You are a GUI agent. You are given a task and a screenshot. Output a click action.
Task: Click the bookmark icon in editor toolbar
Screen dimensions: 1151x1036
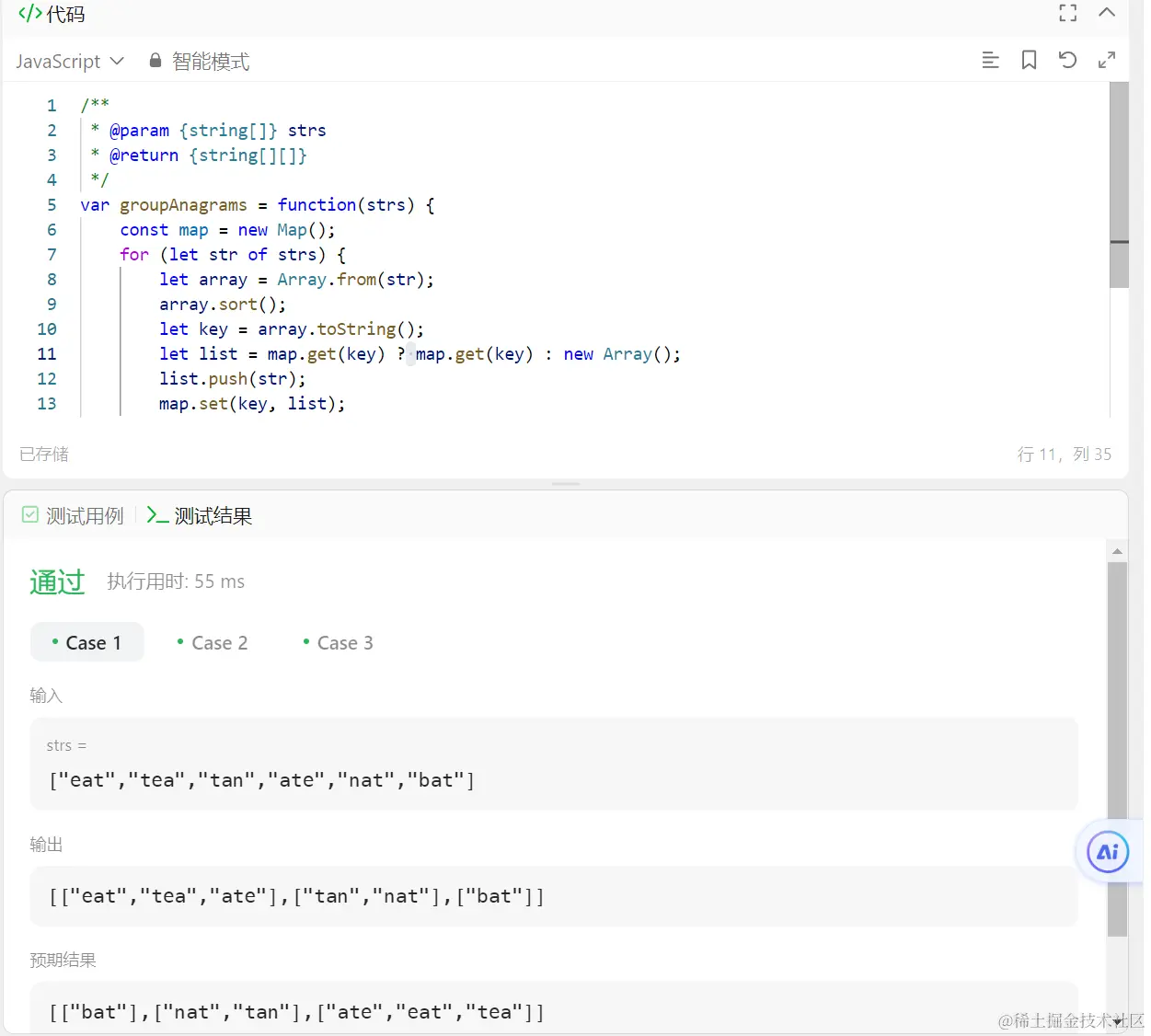(x=1029, y=61)
